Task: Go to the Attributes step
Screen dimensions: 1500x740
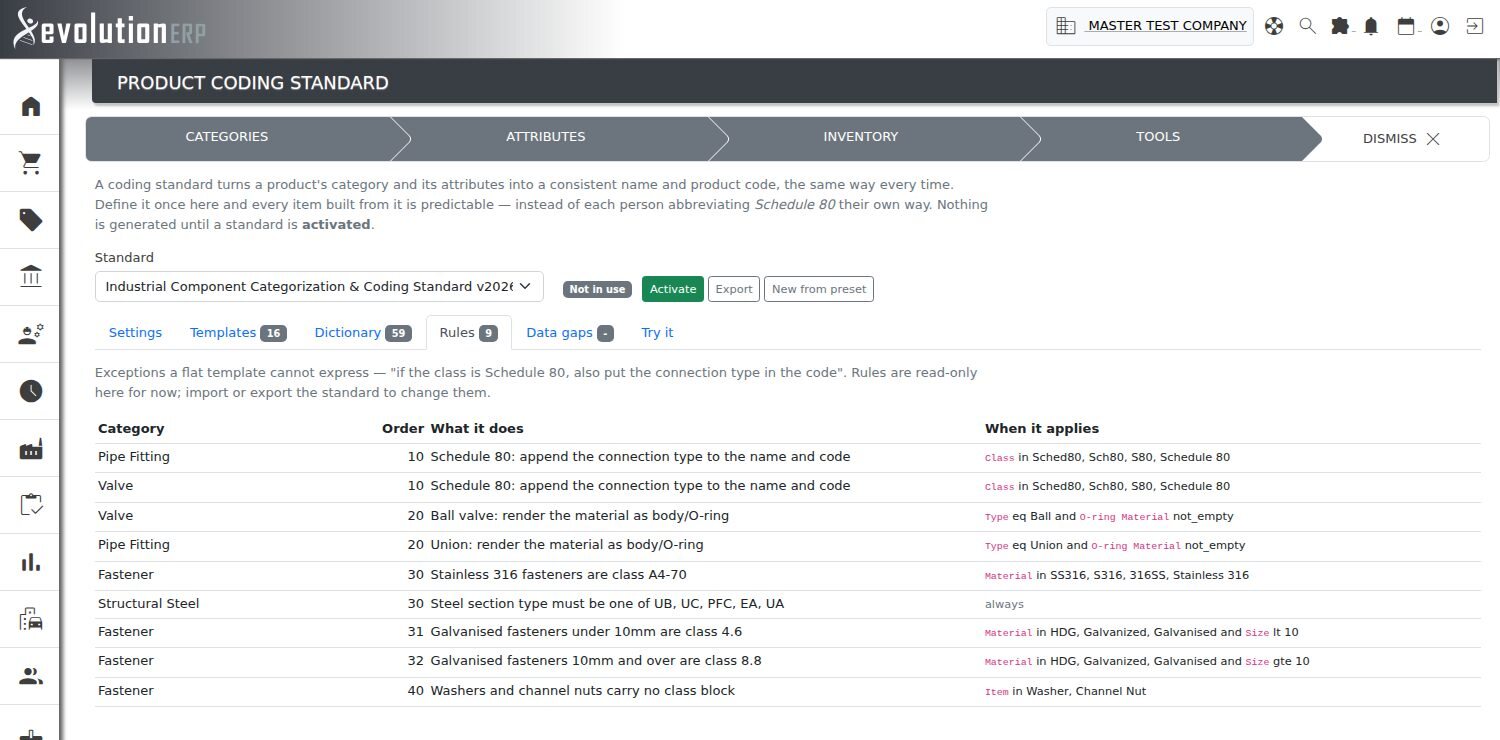Action: (x=546, y=137)
